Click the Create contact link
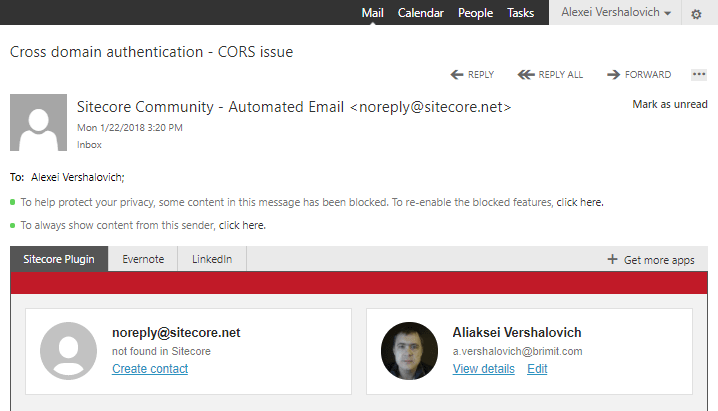 click(150, 368)
